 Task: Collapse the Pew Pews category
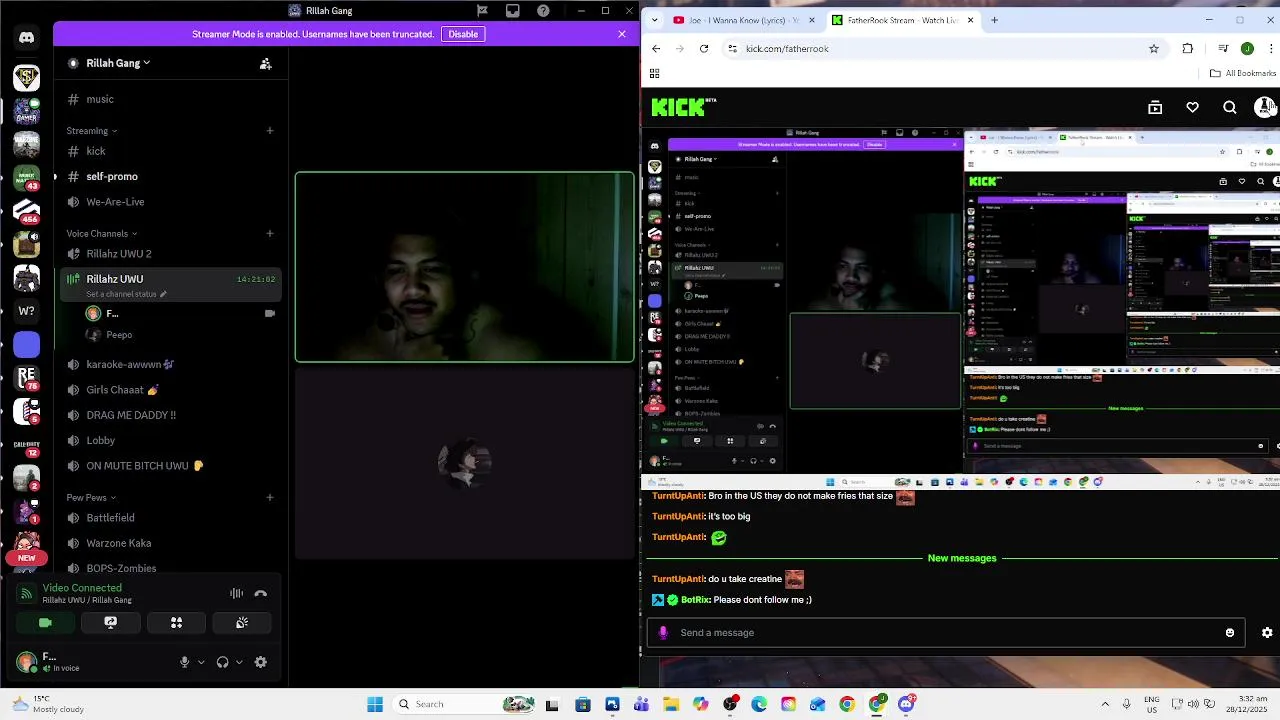coord(91,498)
